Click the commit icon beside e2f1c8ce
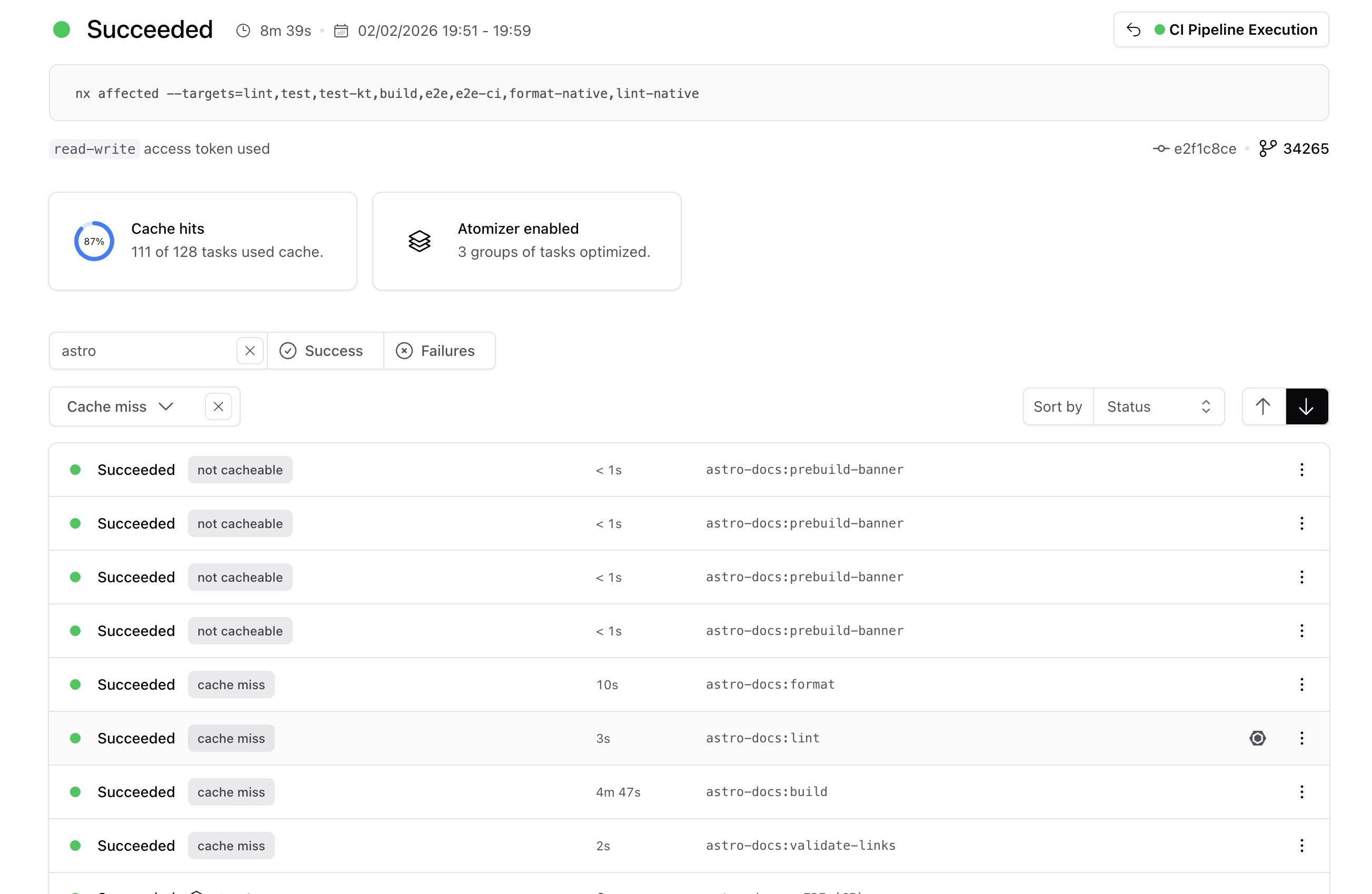The height and width of the screenshot is (894, 1372). point(1162,148)
